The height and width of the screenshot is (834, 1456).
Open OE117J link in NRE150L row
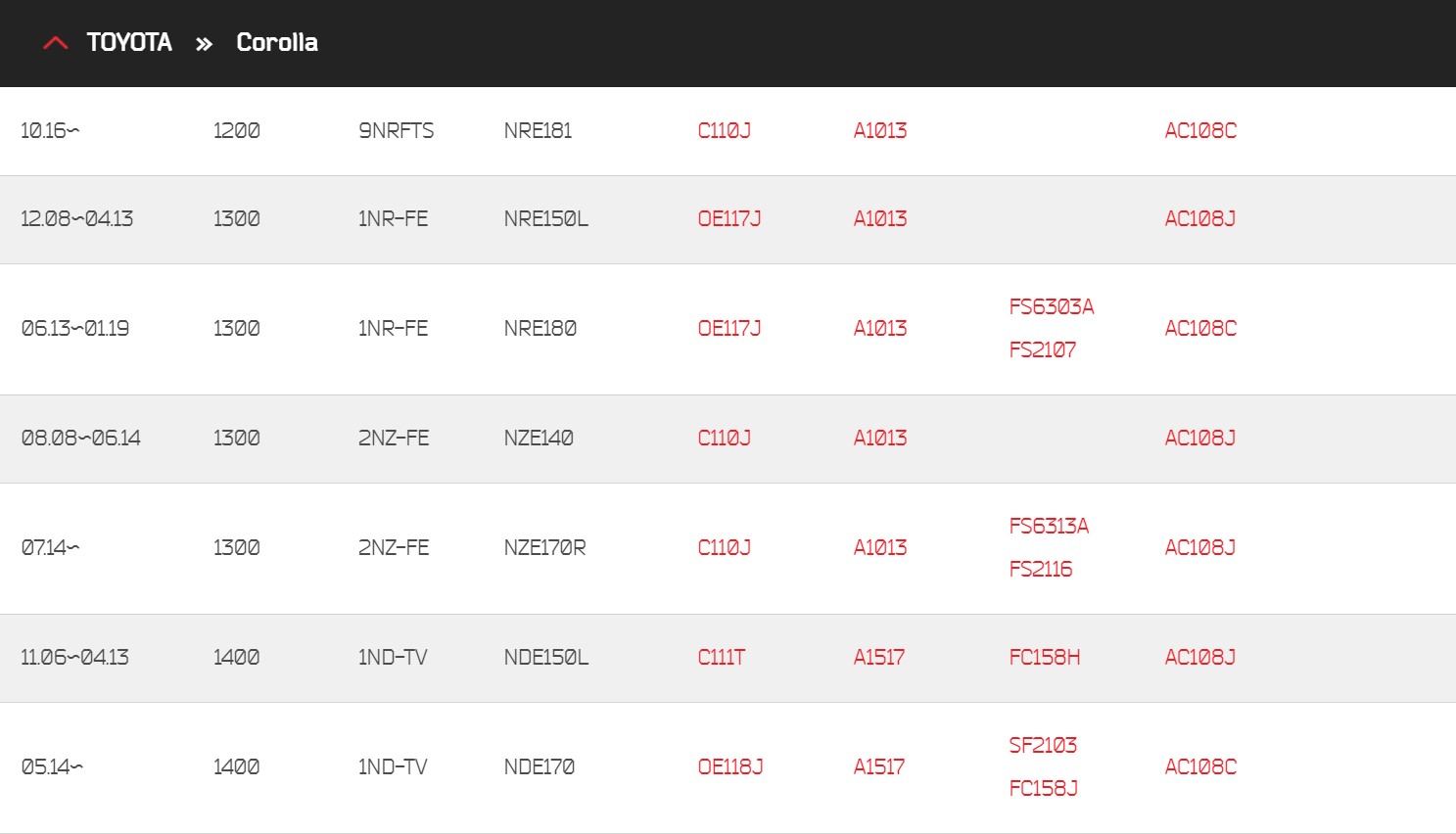(x=728, y=219)
